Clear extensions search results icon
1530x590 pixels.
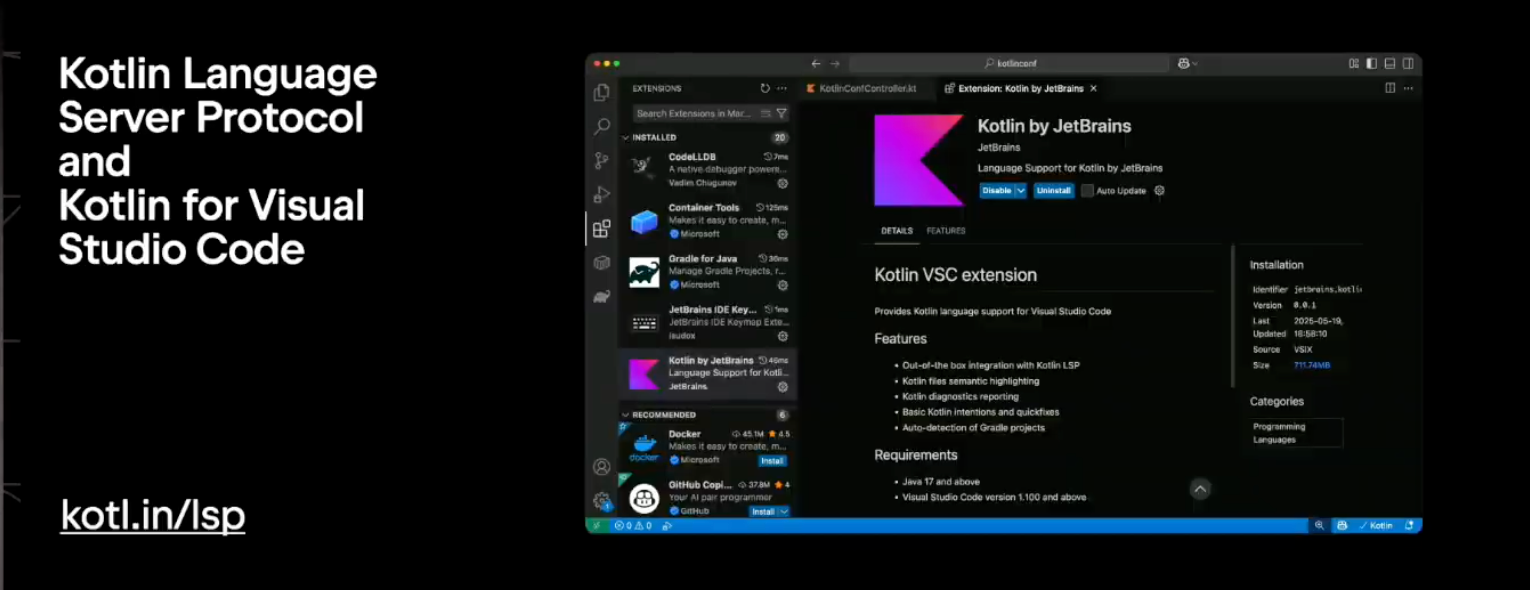click(x=766, y=114)
